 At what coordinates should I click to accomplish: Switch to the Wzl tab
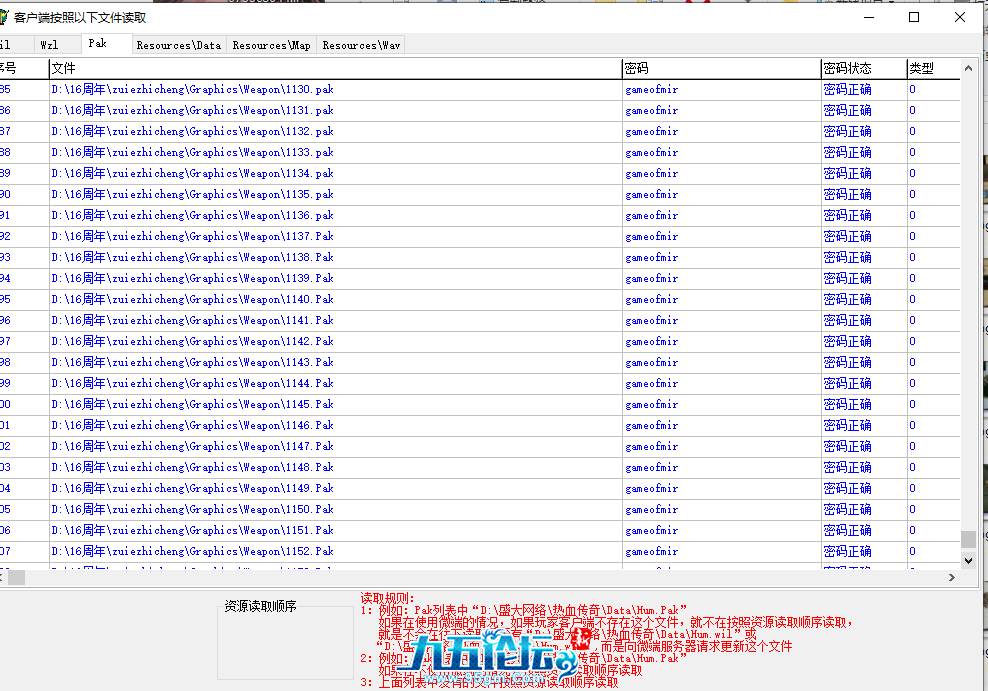click(55, 45)
